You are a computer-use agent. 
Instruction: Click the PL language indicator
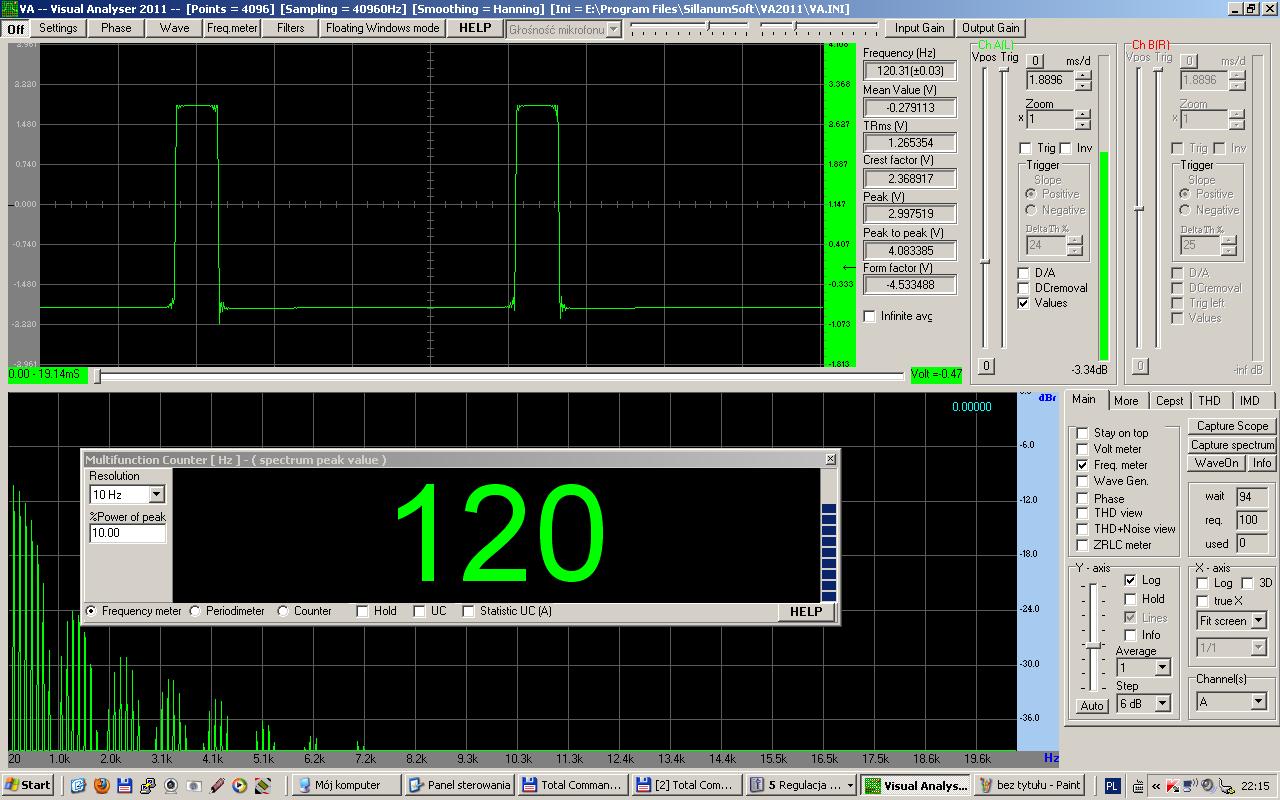[x=1113, y=786]
